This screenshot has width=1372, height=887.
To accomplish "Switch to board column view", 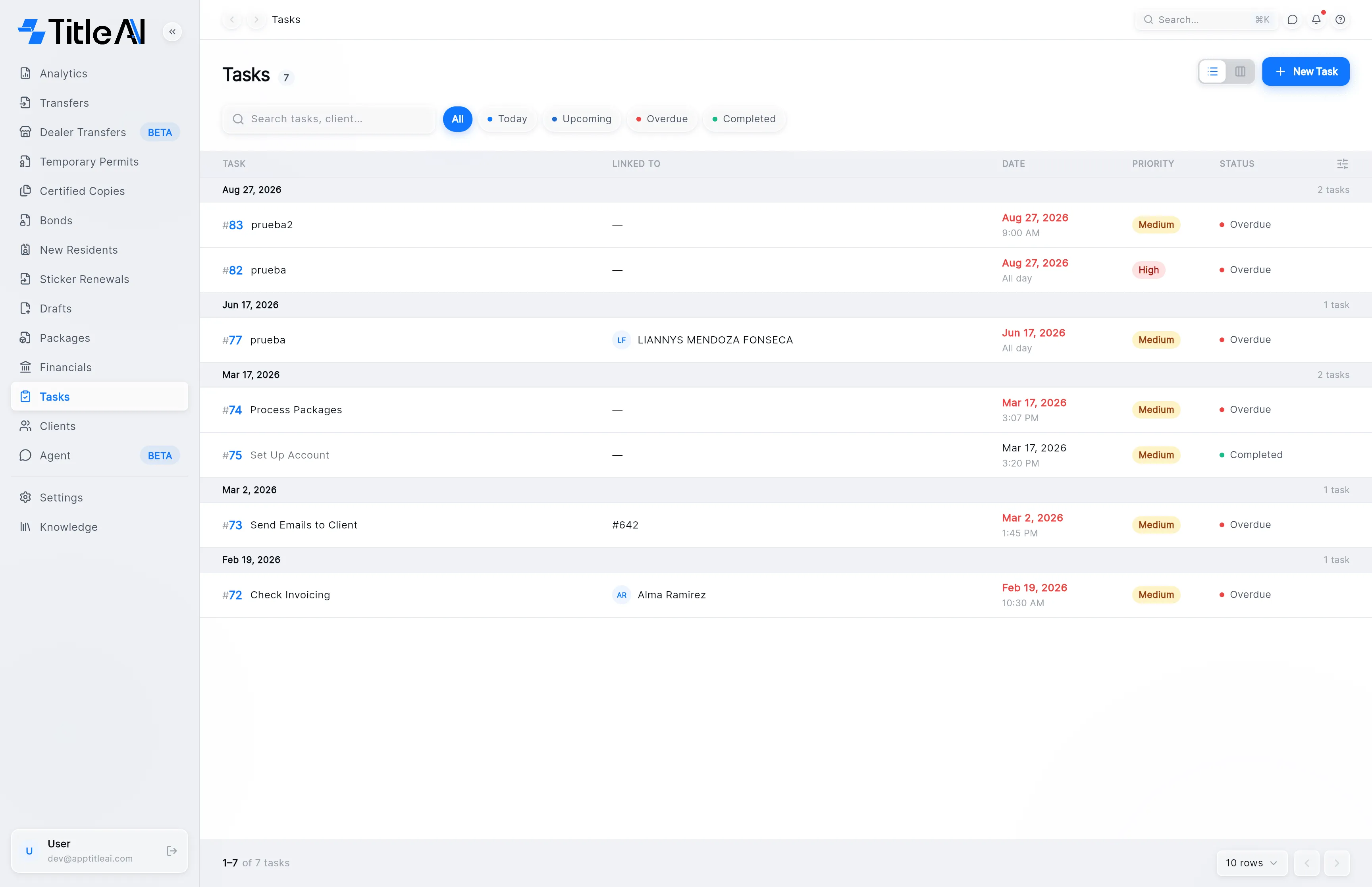I will click(1240, 72).
